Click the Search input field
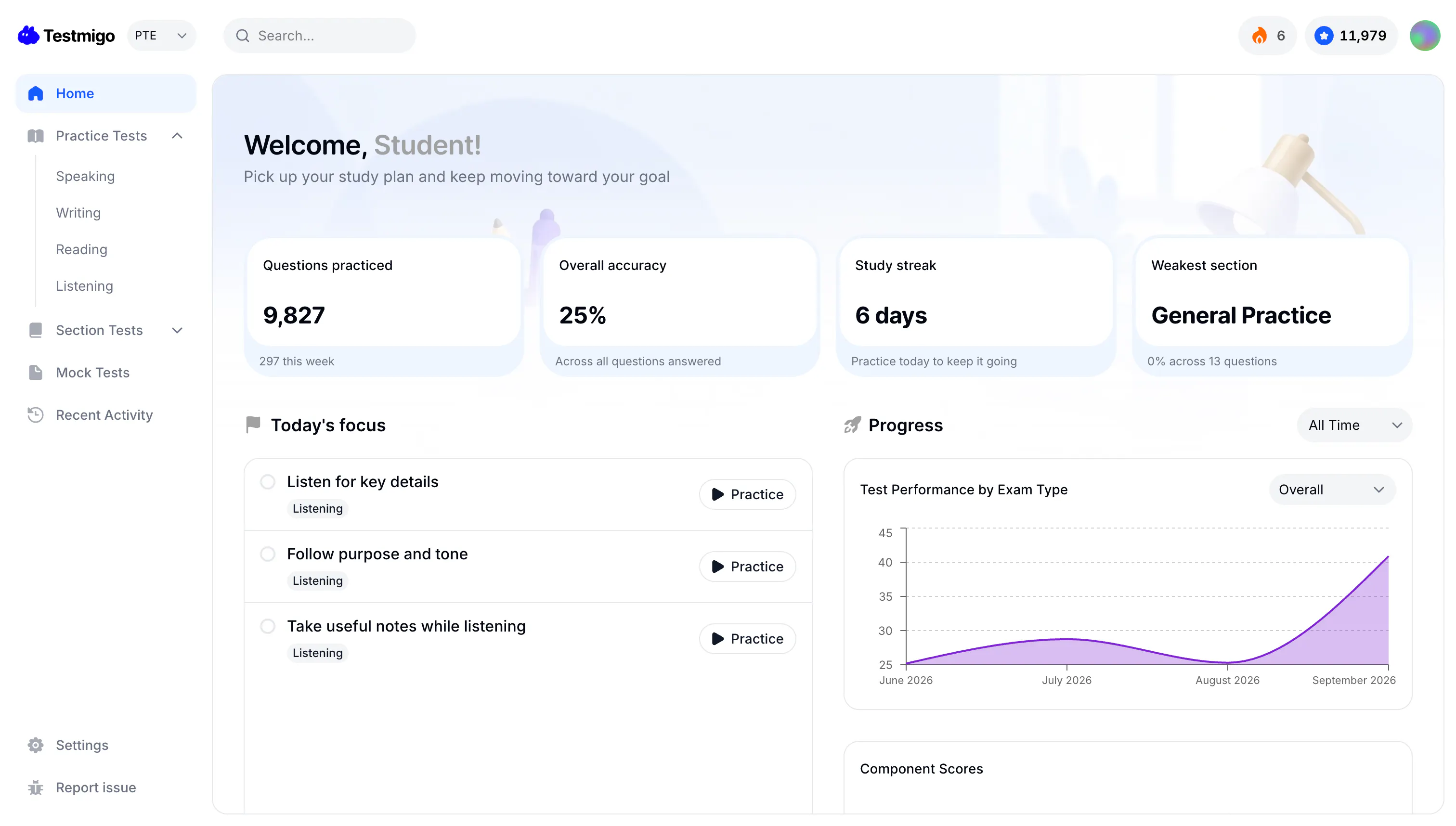This screenshot has width=1456, height=826. point(319,36)
